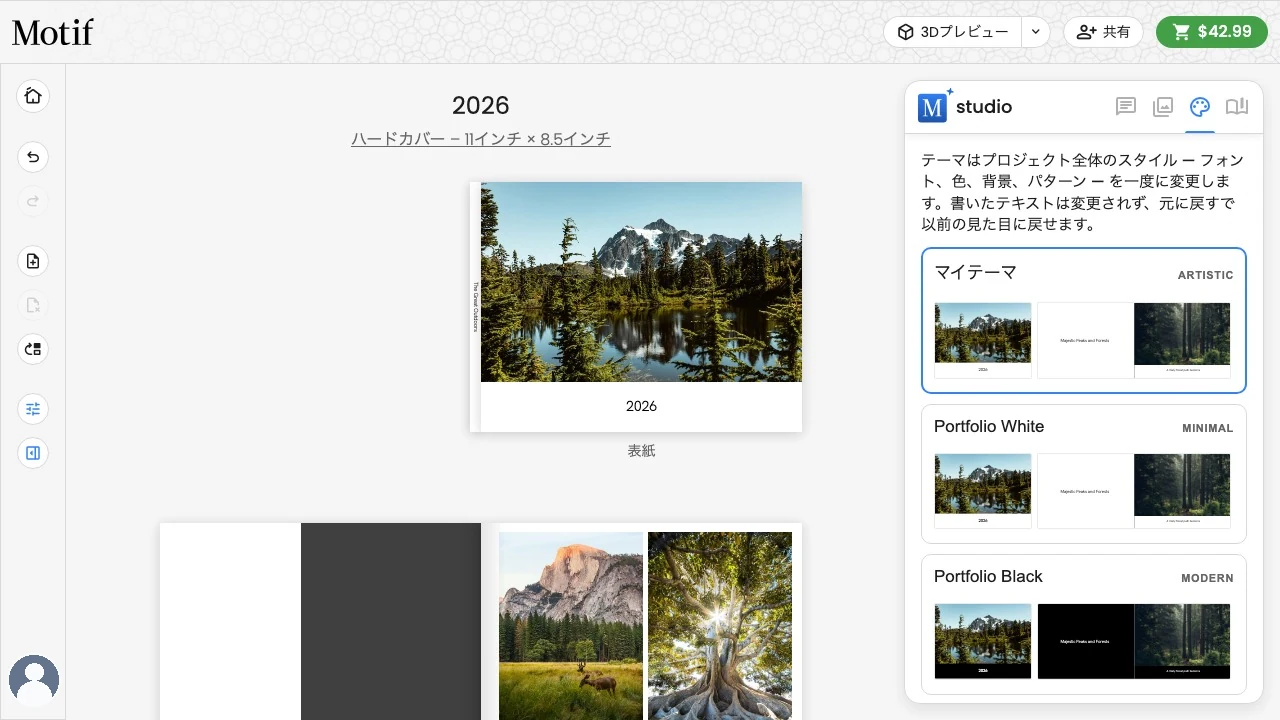Screen dimensions: 1280x720
Task: Open the ハードカバー size link
Action: [481, 139]
